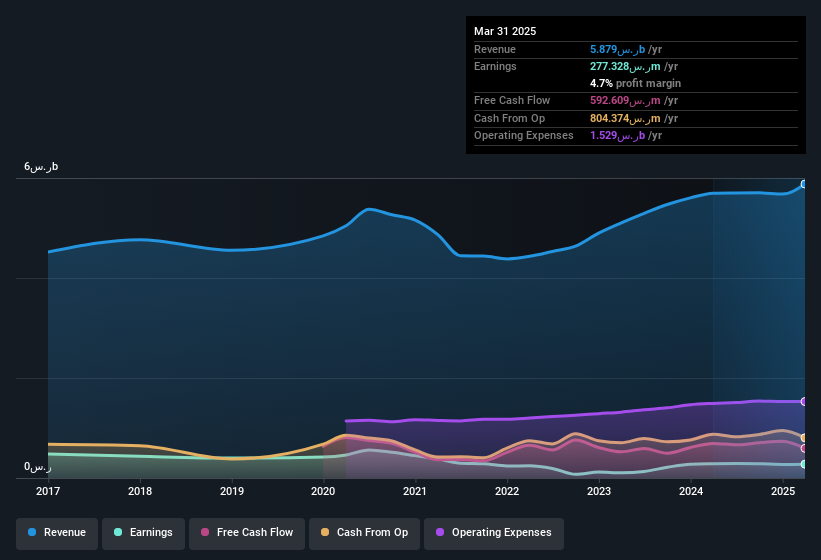
Task: Click the Operating Expenses tooltip label
Action: click(x=524, y=136)
